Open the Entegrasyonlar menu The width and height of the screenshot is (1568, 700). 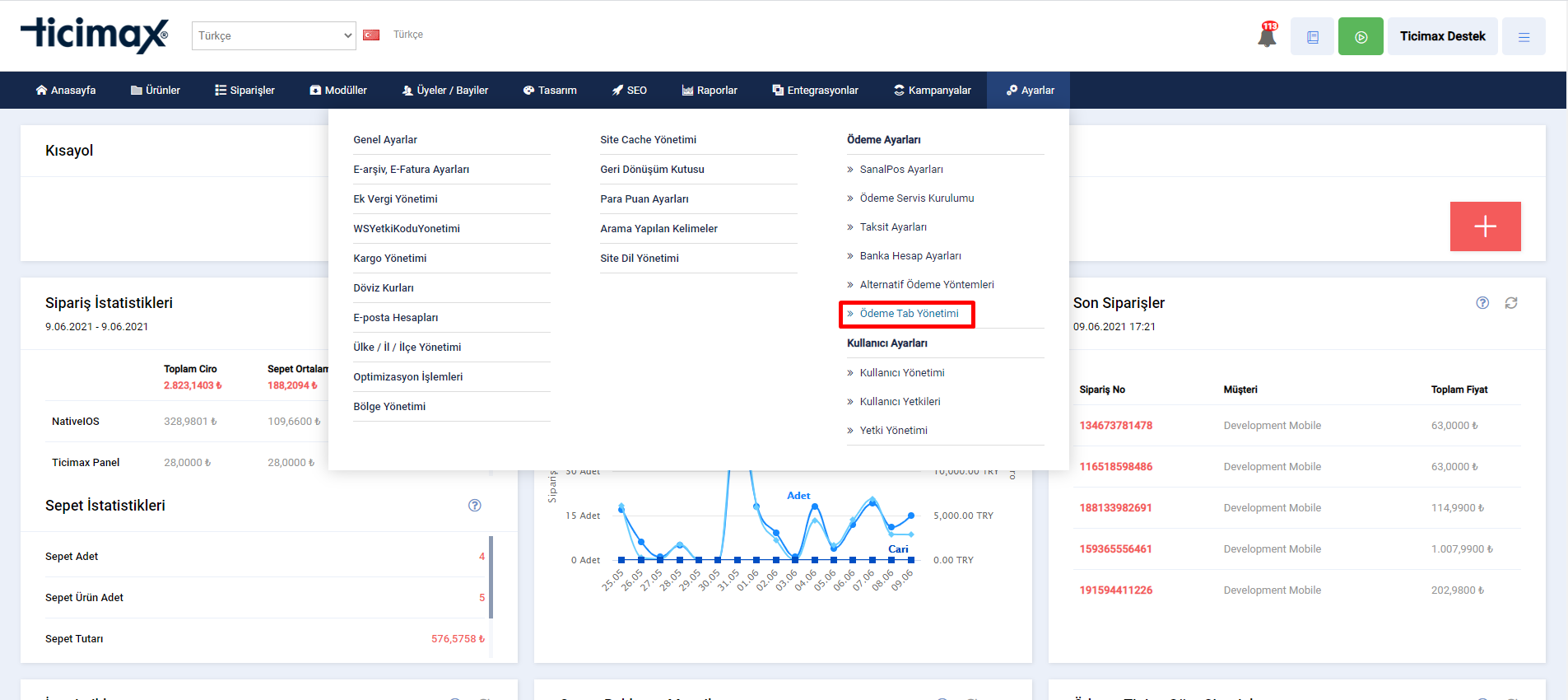(x=815, y=91)
